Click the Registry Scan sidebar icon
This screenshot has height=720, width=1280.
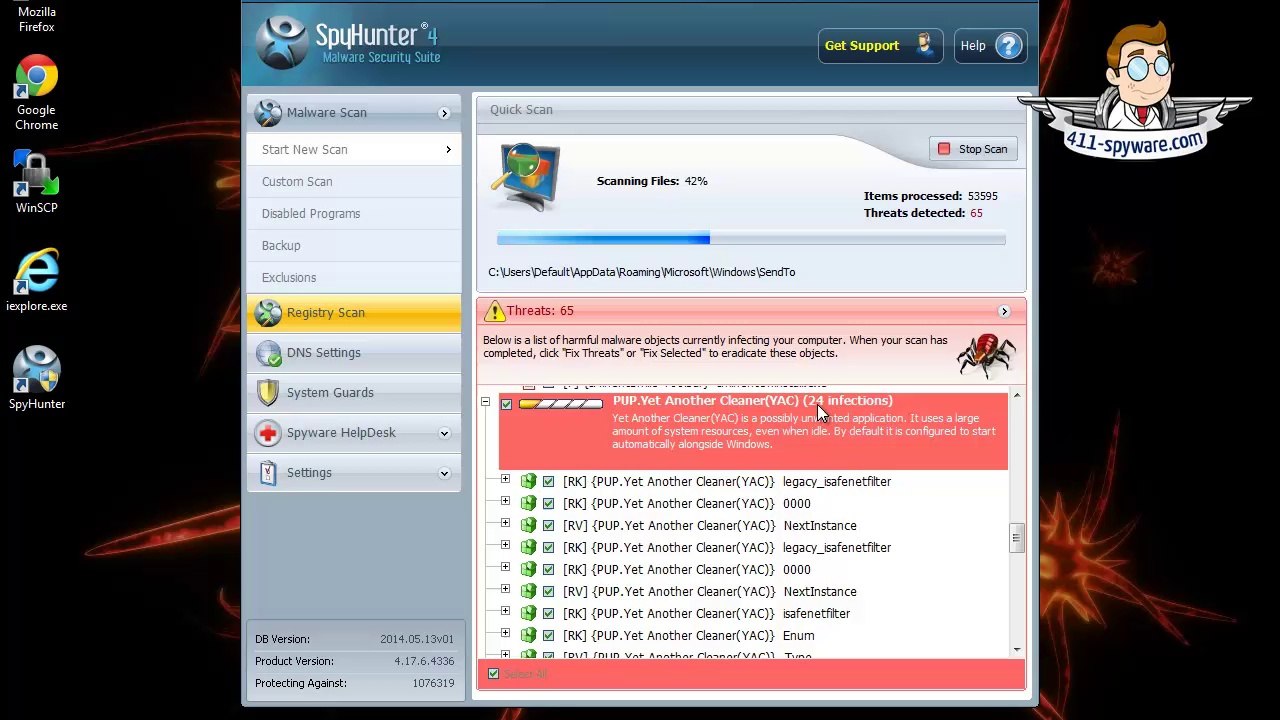(x=268, y=313)
